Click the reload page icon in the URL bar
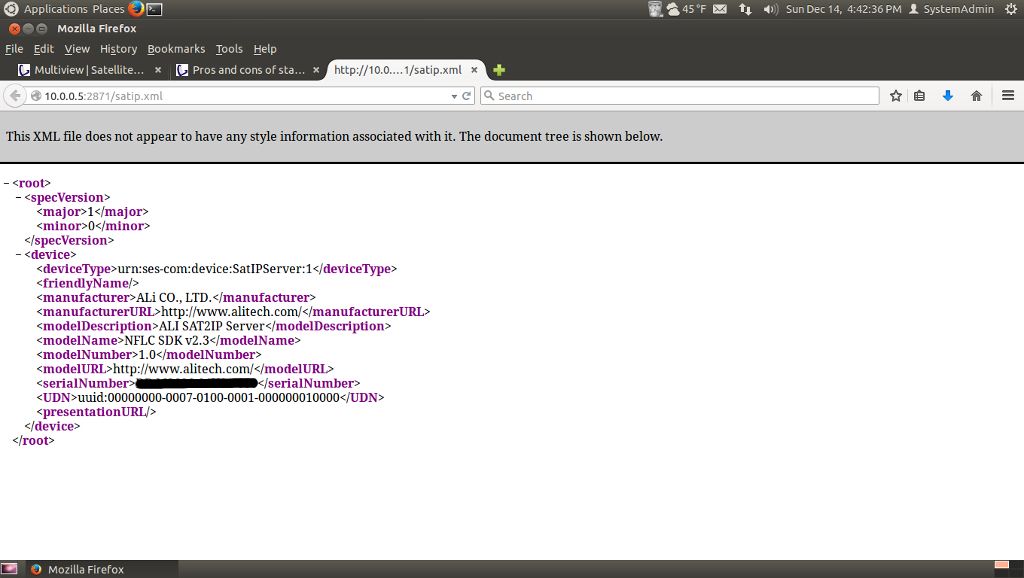Screen dimensions: 1024x578 pyautogui.click(x=466, y=96)
